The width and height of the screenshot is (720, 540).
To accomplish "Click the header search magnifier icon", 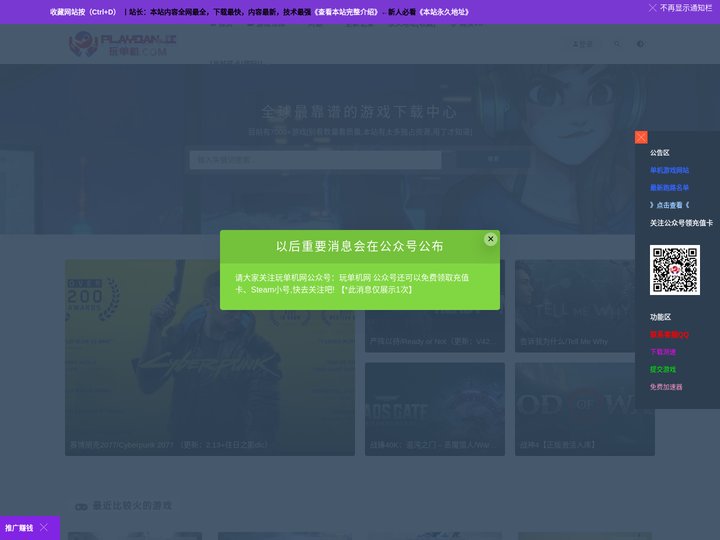I will coord(617,44).
